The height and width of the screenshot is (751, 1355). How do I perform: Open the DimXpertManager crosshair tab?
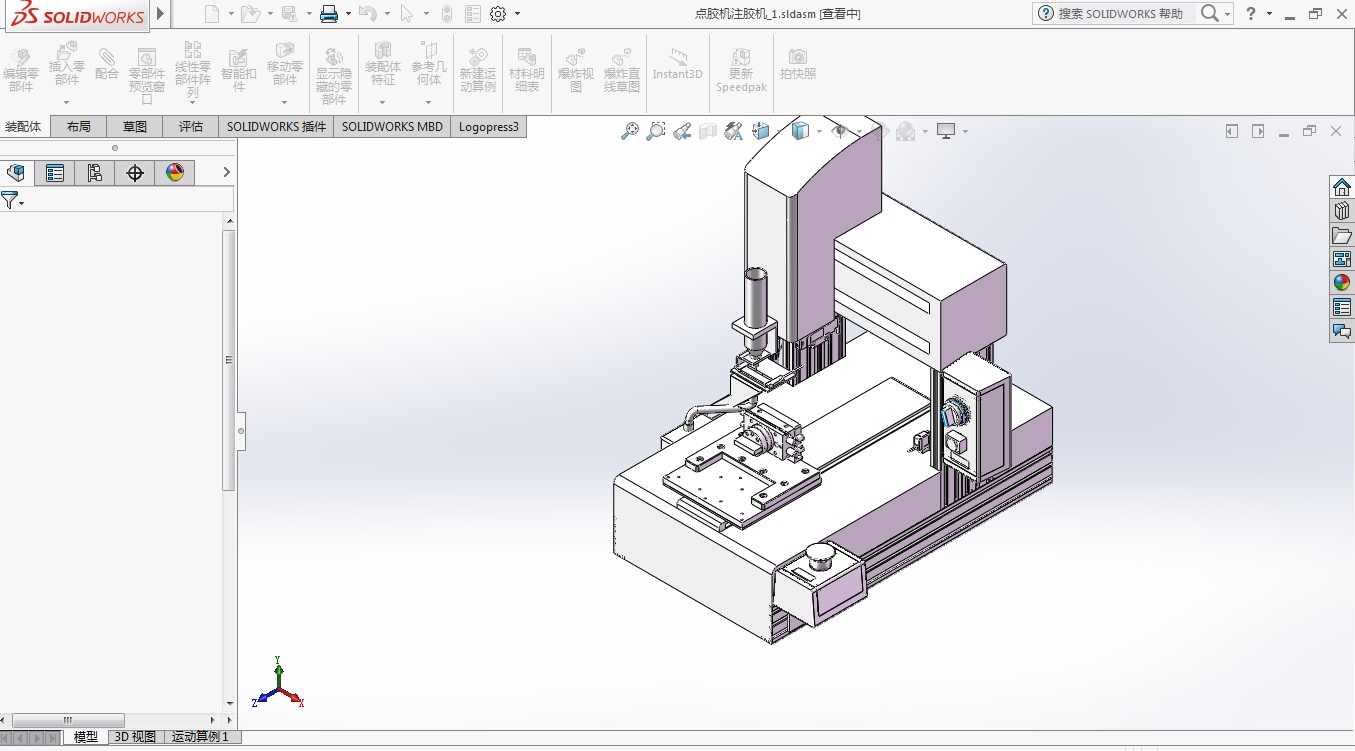coord(135,173)
